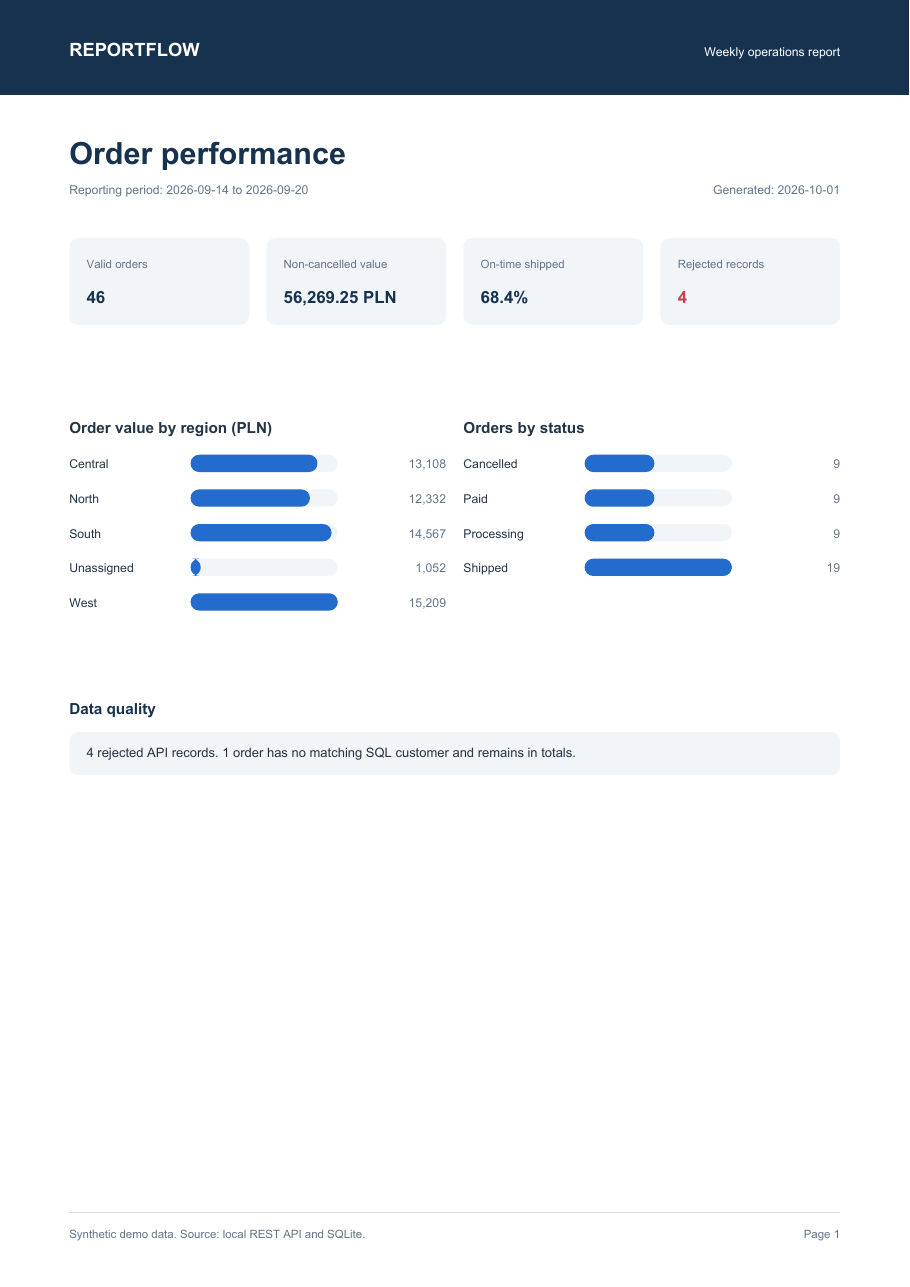
Task: Select the Non-cancelled value card
Action: [x=356, y=281]
